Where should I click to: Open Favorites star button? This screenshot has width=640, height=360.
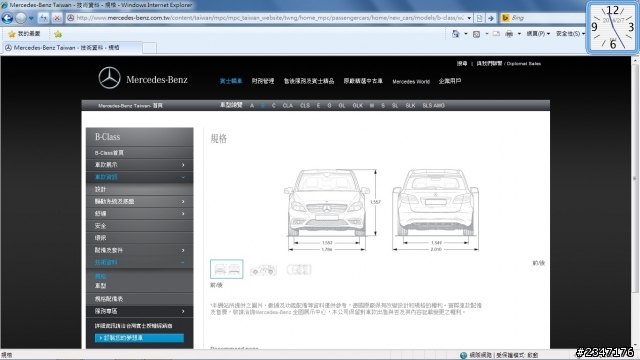pyautogui.click(x=24, y=34)
